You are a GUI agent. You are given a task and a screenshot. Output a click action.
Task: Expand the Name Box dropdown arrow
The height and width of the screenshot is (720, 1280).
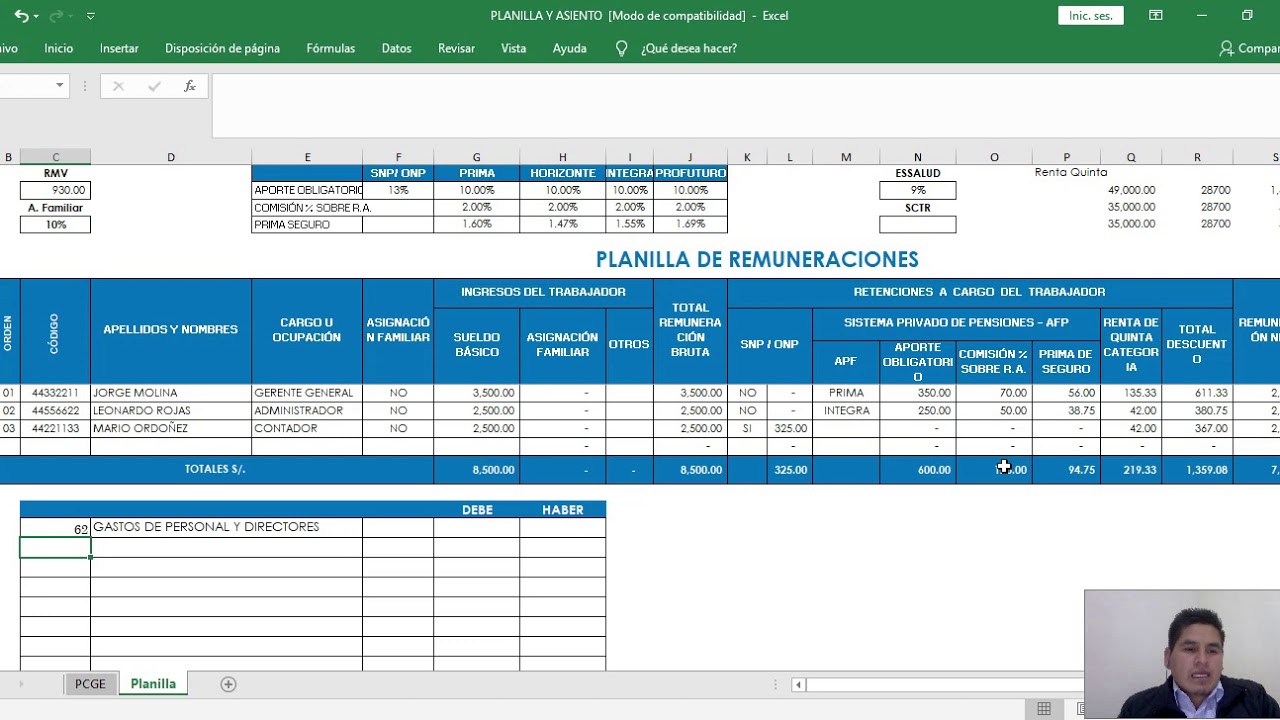59,86
